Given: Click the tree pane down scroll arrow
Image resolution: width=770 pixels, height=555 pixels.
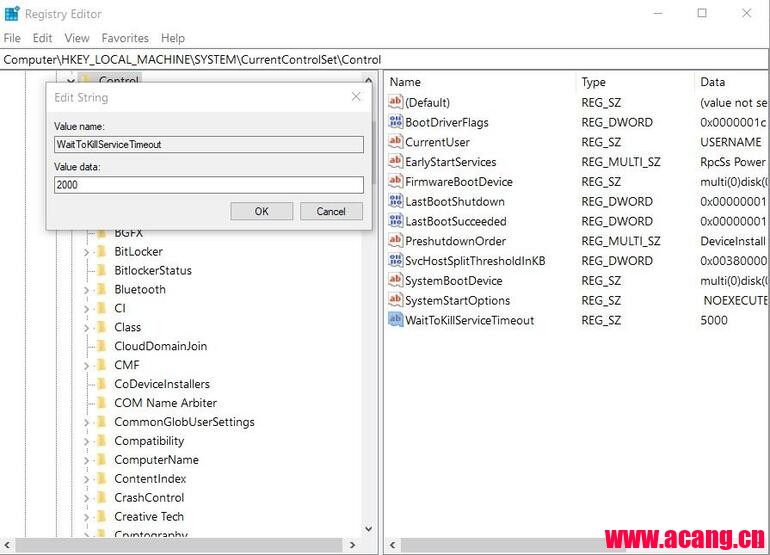Looking at the screenshot, I should click(x=369, y=529).
